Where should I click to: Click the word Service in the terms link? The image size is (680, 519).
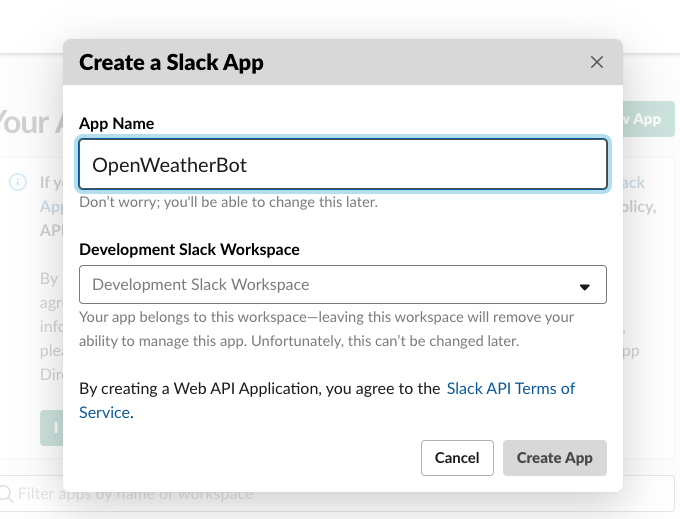(x=104, y=412)
